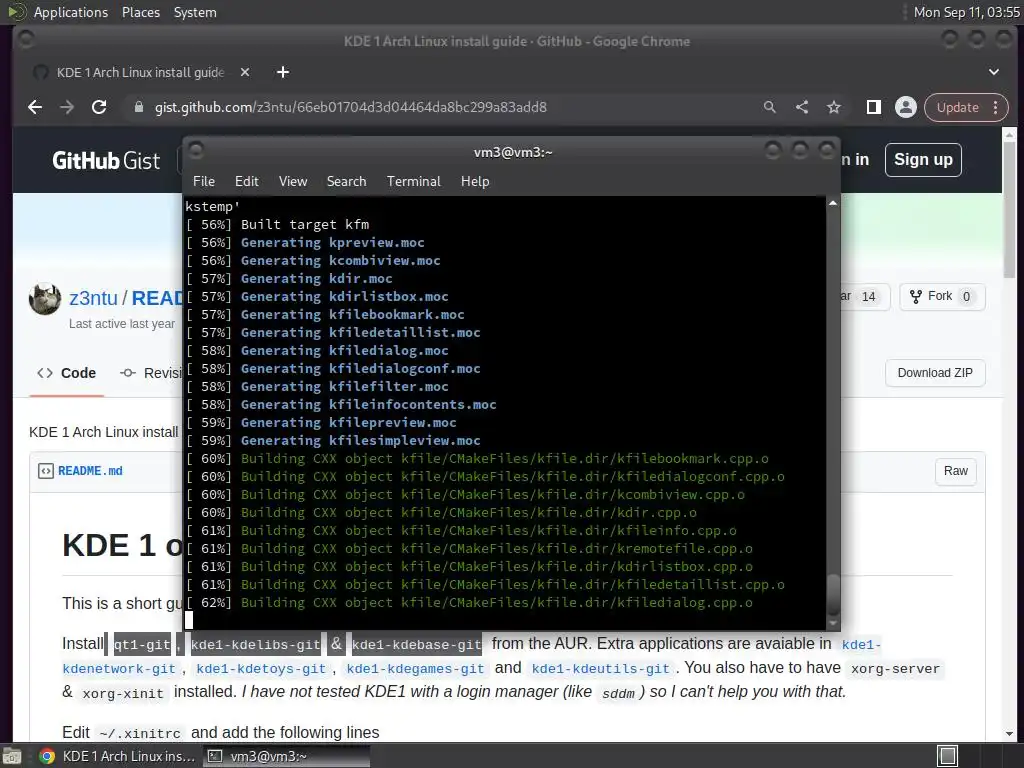Click the GitHub Gist logo
The width and height of the screenshot is (1024, 768).
point(106,161)
